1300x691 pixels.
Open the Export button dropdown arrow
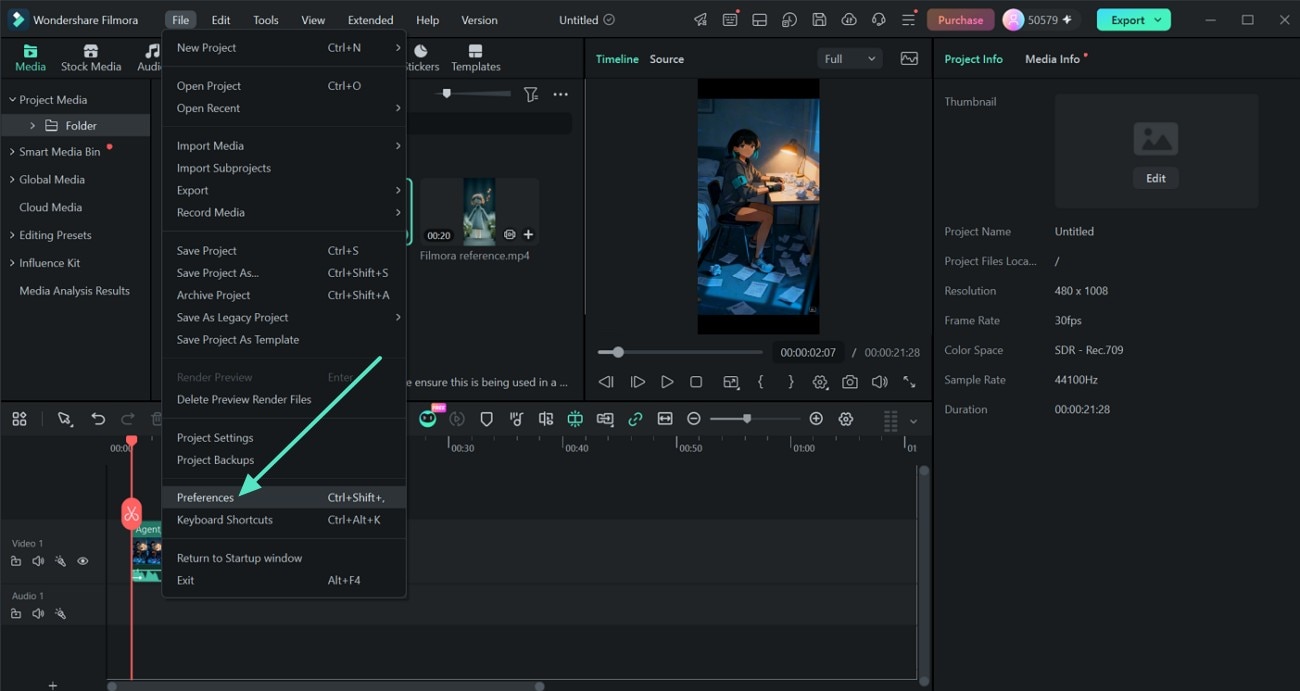point(1158,20)
